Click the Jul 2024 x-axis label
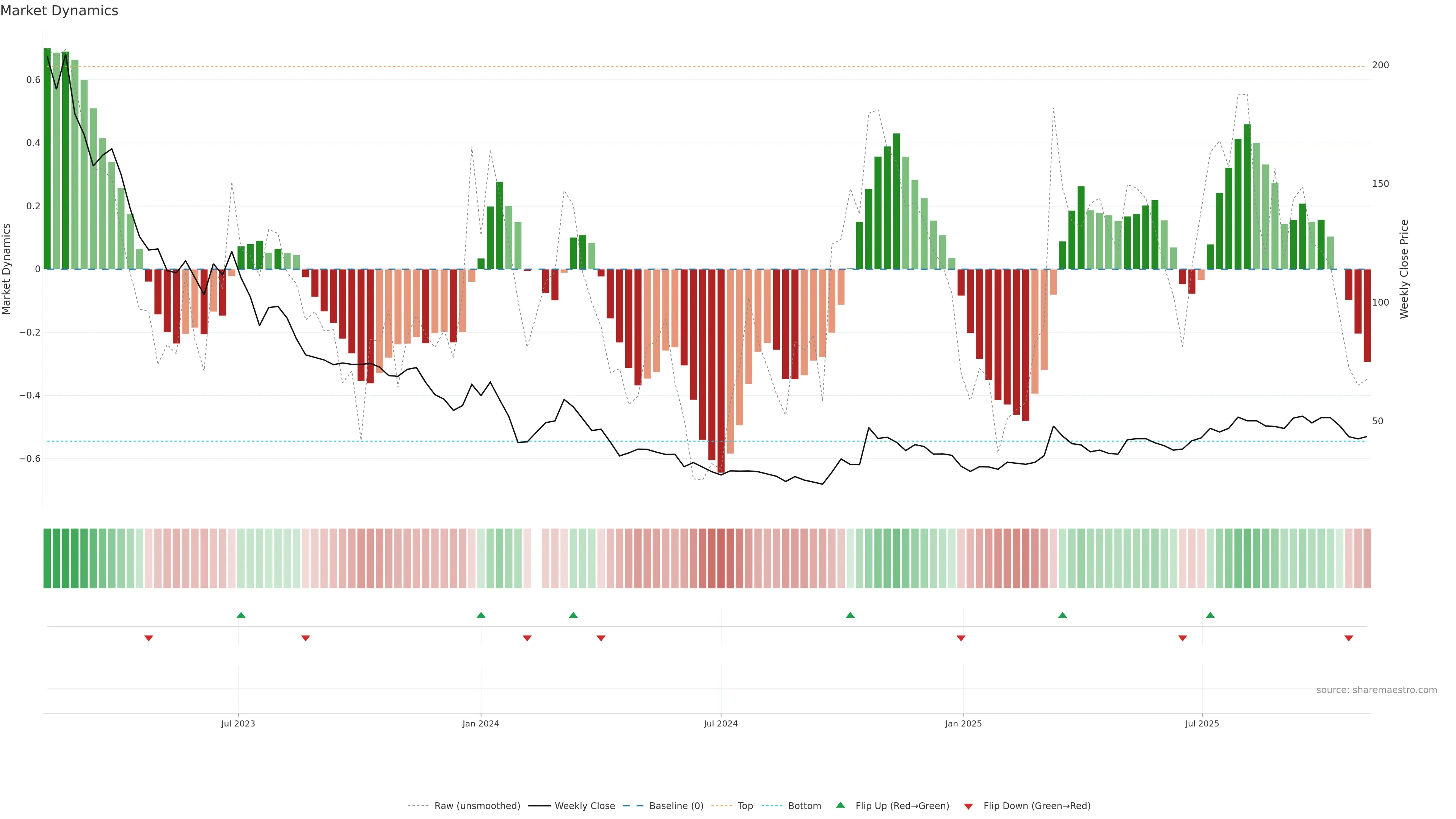1456x819 pixels. coord(721,723)
